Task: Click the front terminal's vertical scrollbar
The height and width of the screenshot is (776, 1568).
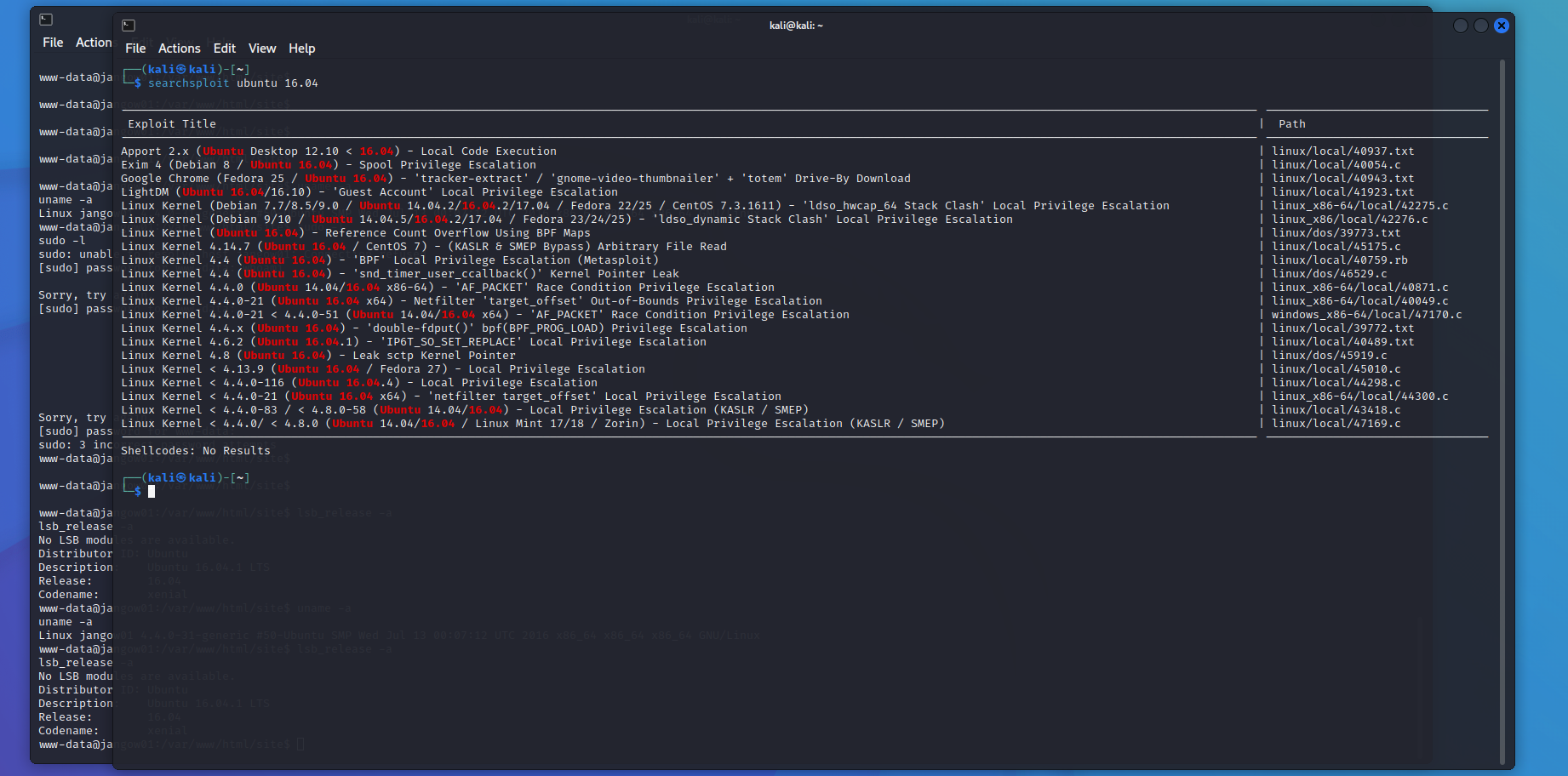Action: [x=1502, y=413]
